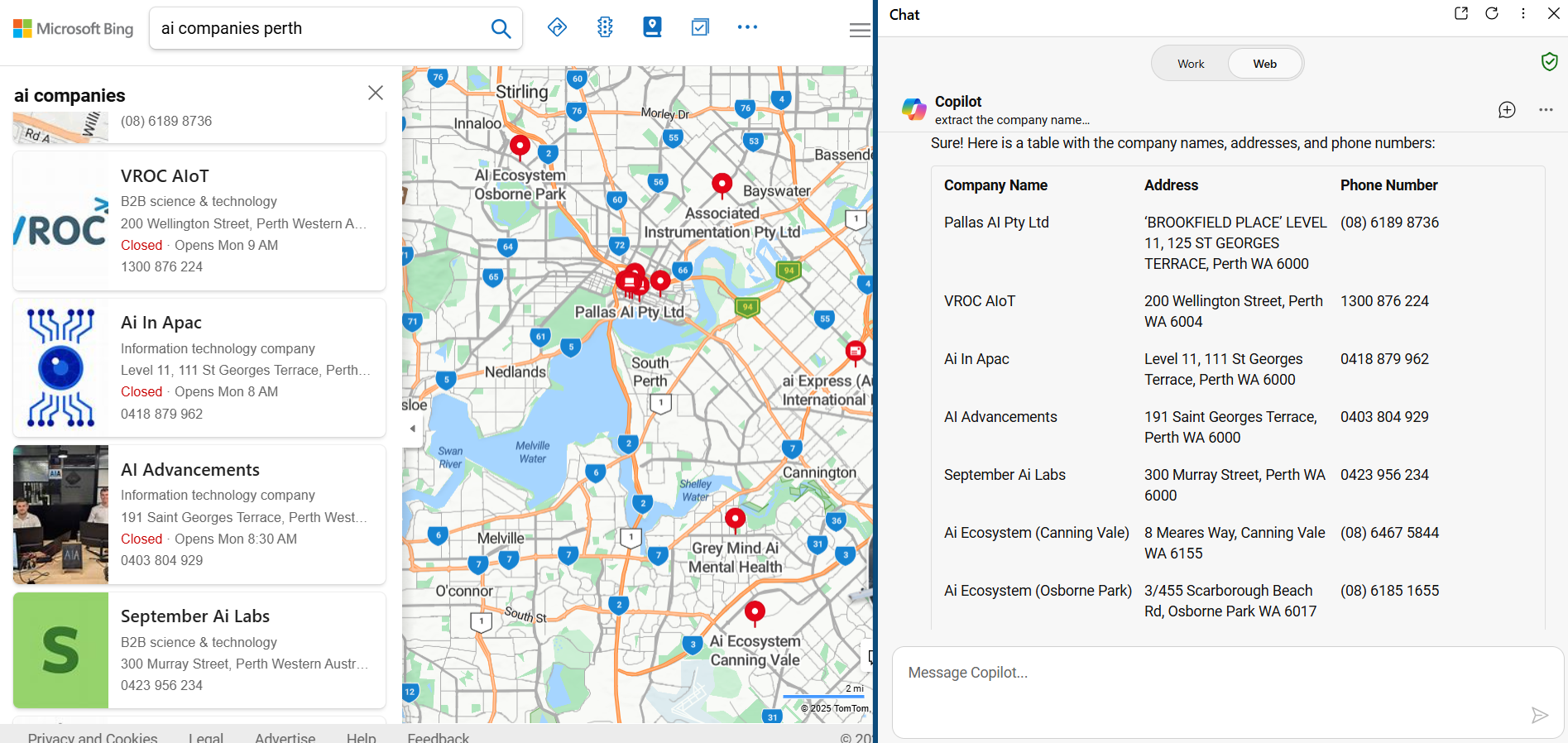1568x743 pixels.
Task: Collapse the results panel using map arrow
Action: click(x=412, y=429)
